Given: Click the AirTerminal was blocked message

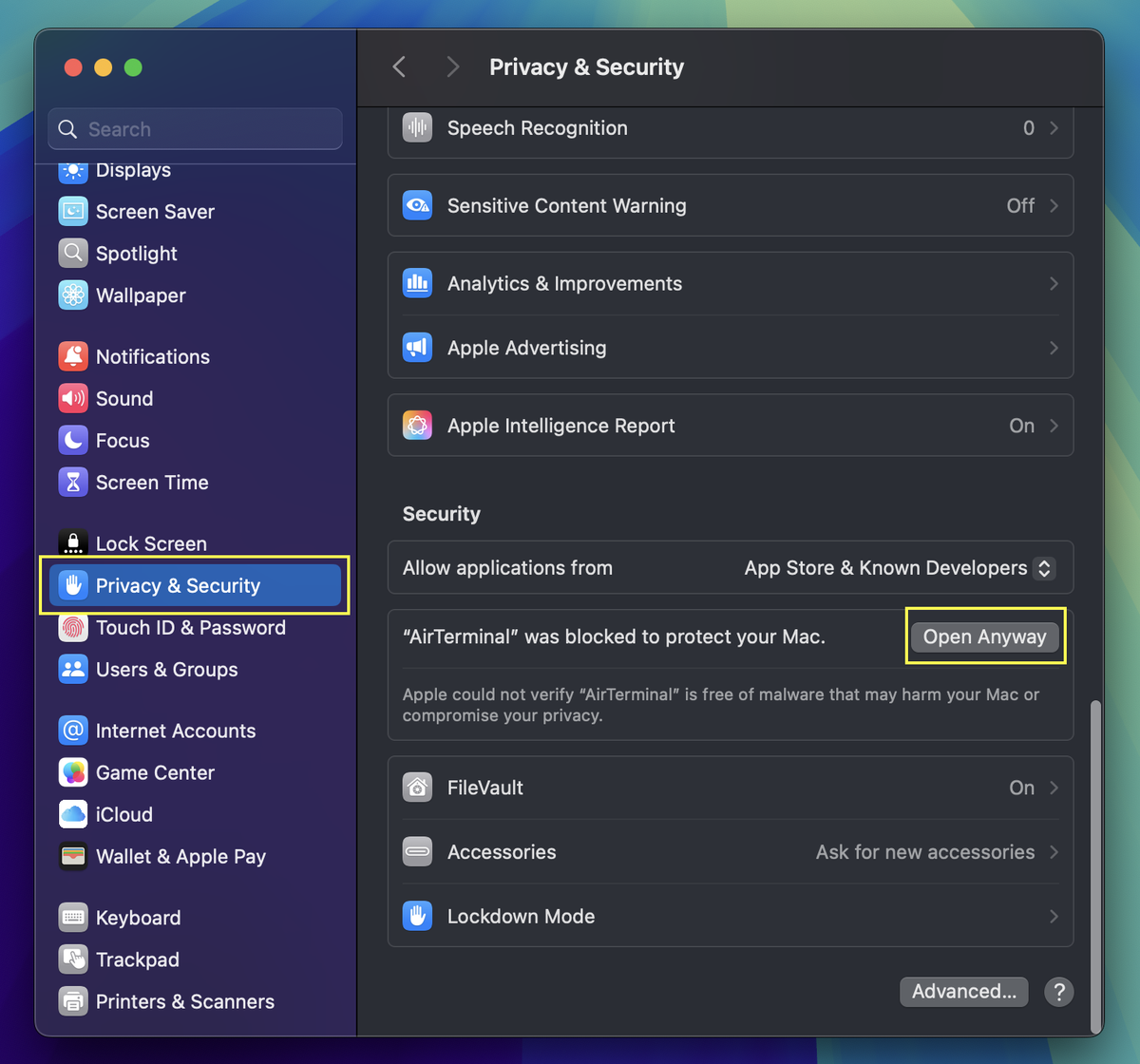Looking at the screenshot, I should click(x=614, y=636).
